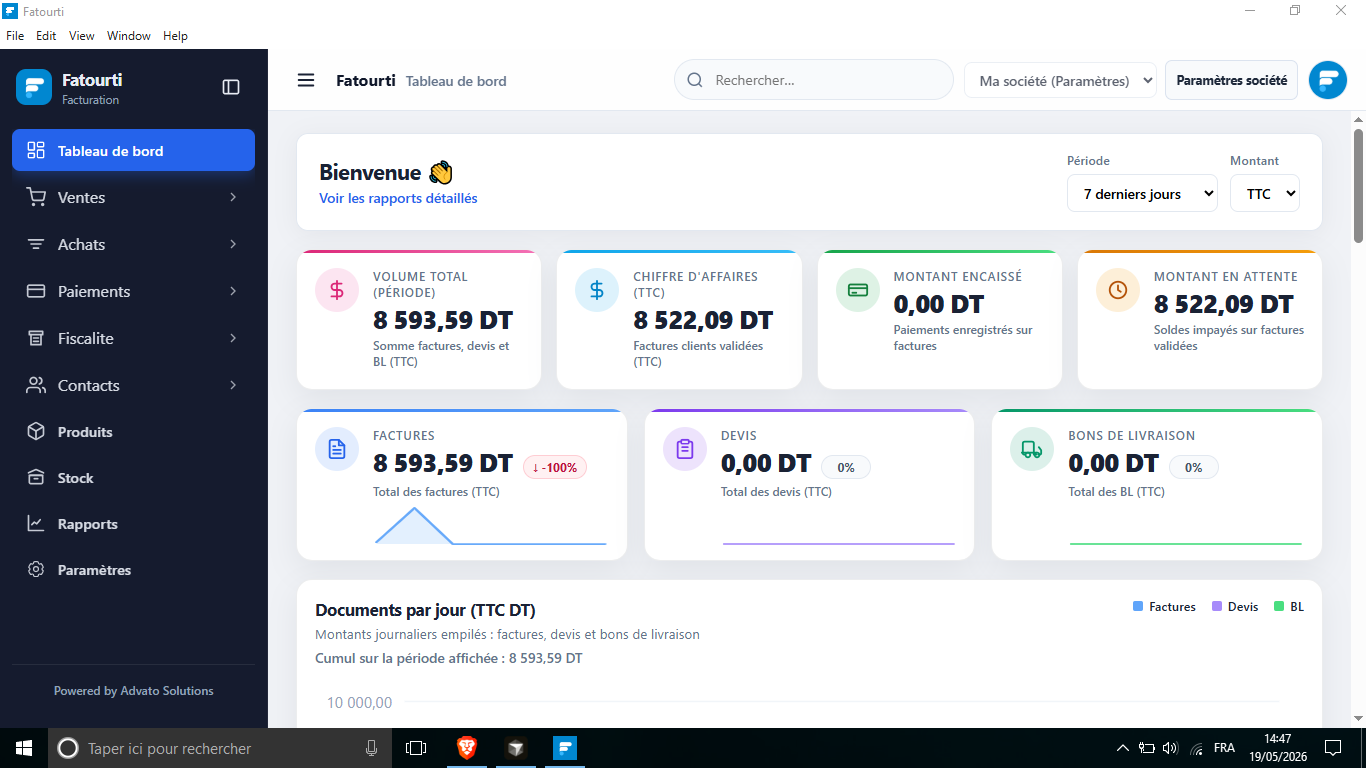
Task: Click the magnifier icon in search bar
Action: (695, 80)
